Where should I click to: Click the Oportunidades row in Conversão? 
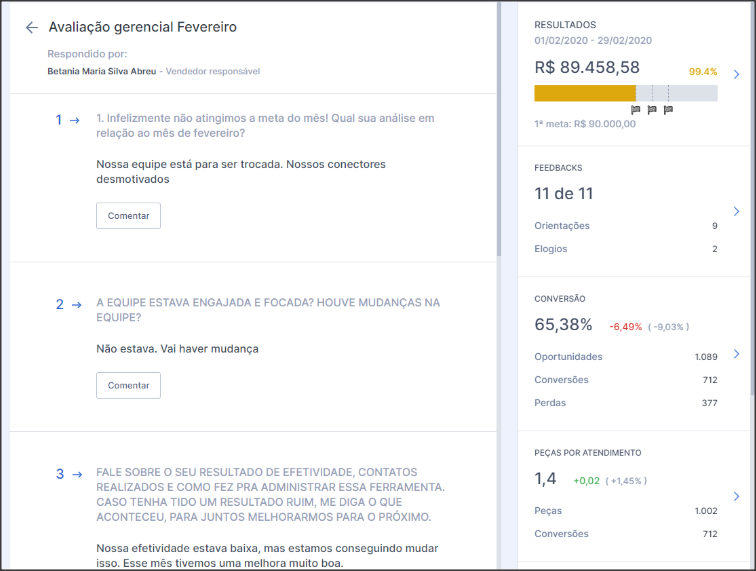(625, 357)
